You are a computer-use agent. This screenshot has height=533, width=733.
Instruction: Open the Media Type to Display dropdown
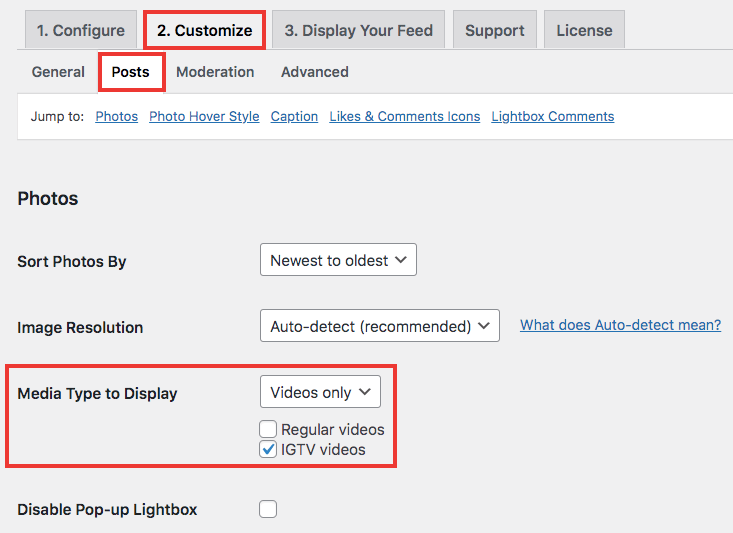[x=320, y=392]
